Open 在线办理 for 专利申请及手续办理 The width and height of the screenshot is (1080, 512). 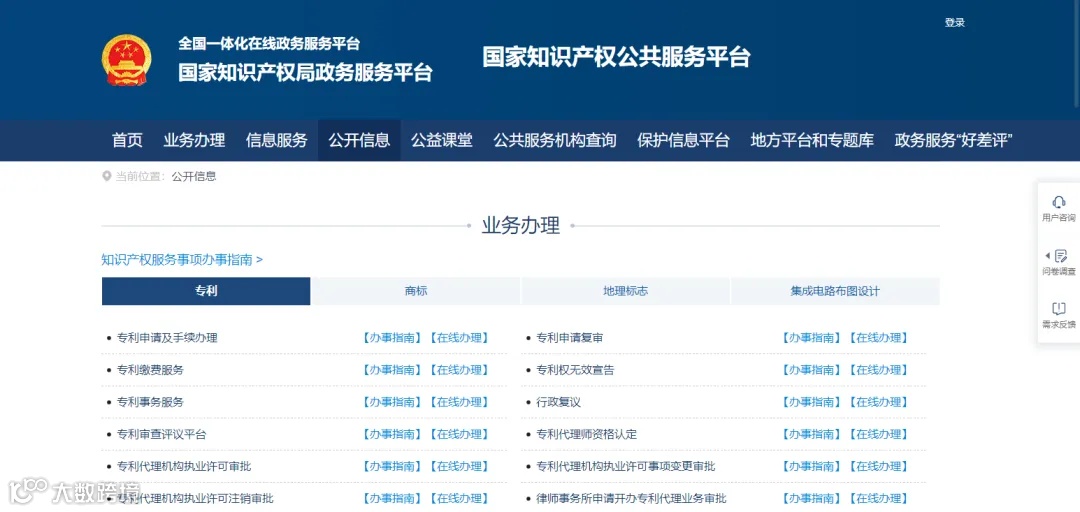(x=459, y=338)
